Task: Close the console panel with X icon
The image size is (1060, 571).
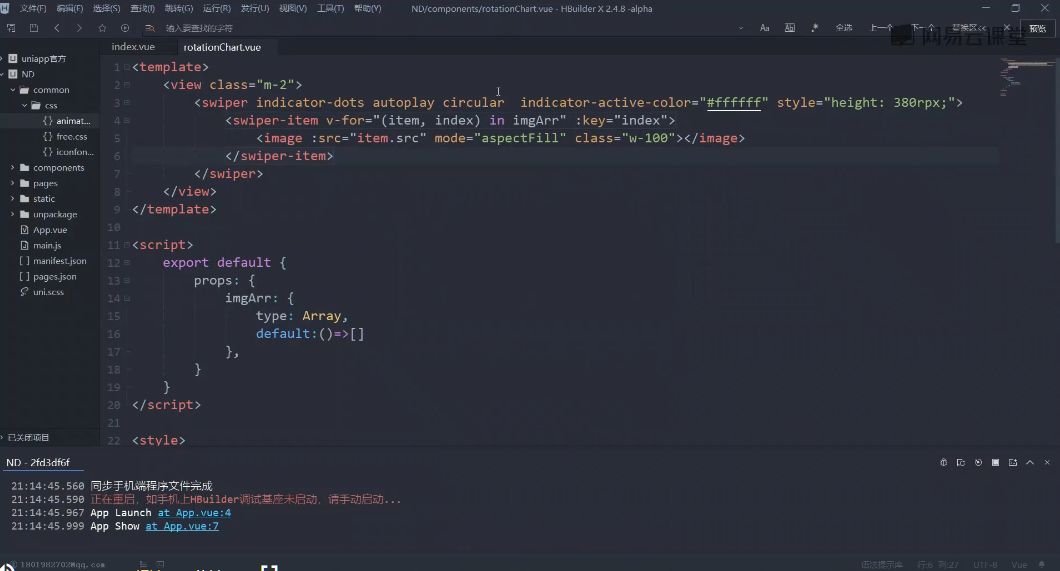Action: [x=1047, y=463]
